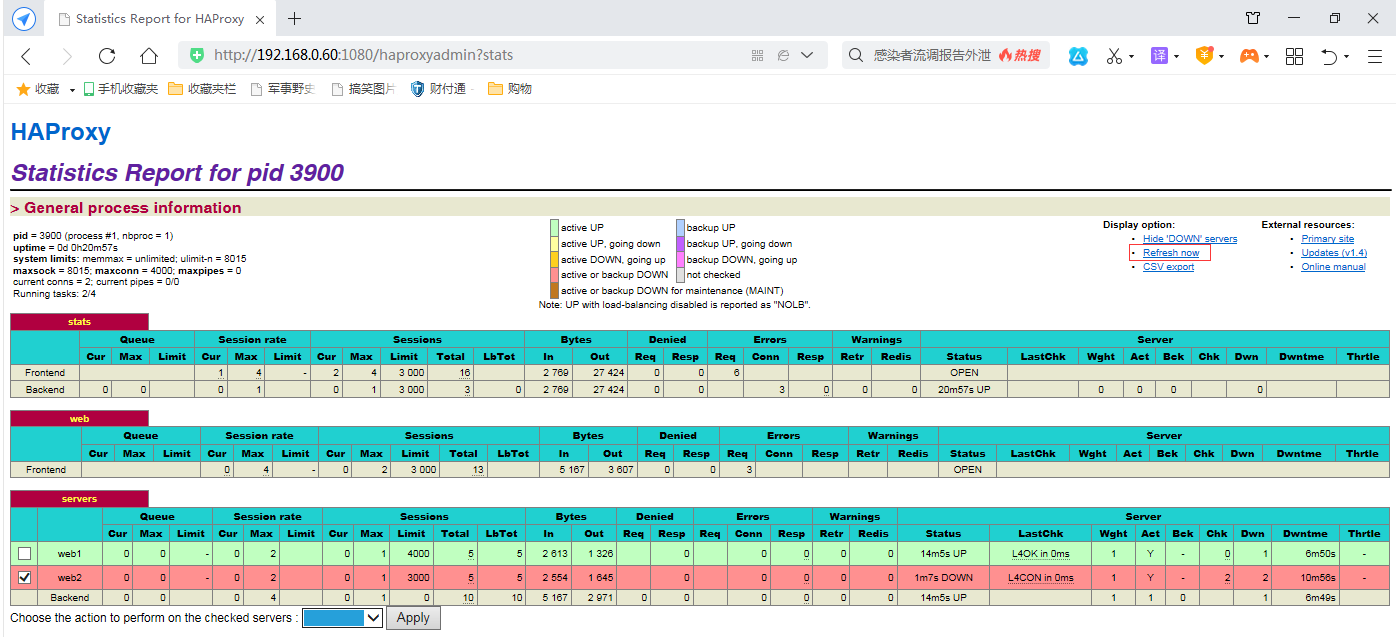Click the 20m57s UP status cell
The width and height of the screenshot is (1396, 637).
pos(964,389)
